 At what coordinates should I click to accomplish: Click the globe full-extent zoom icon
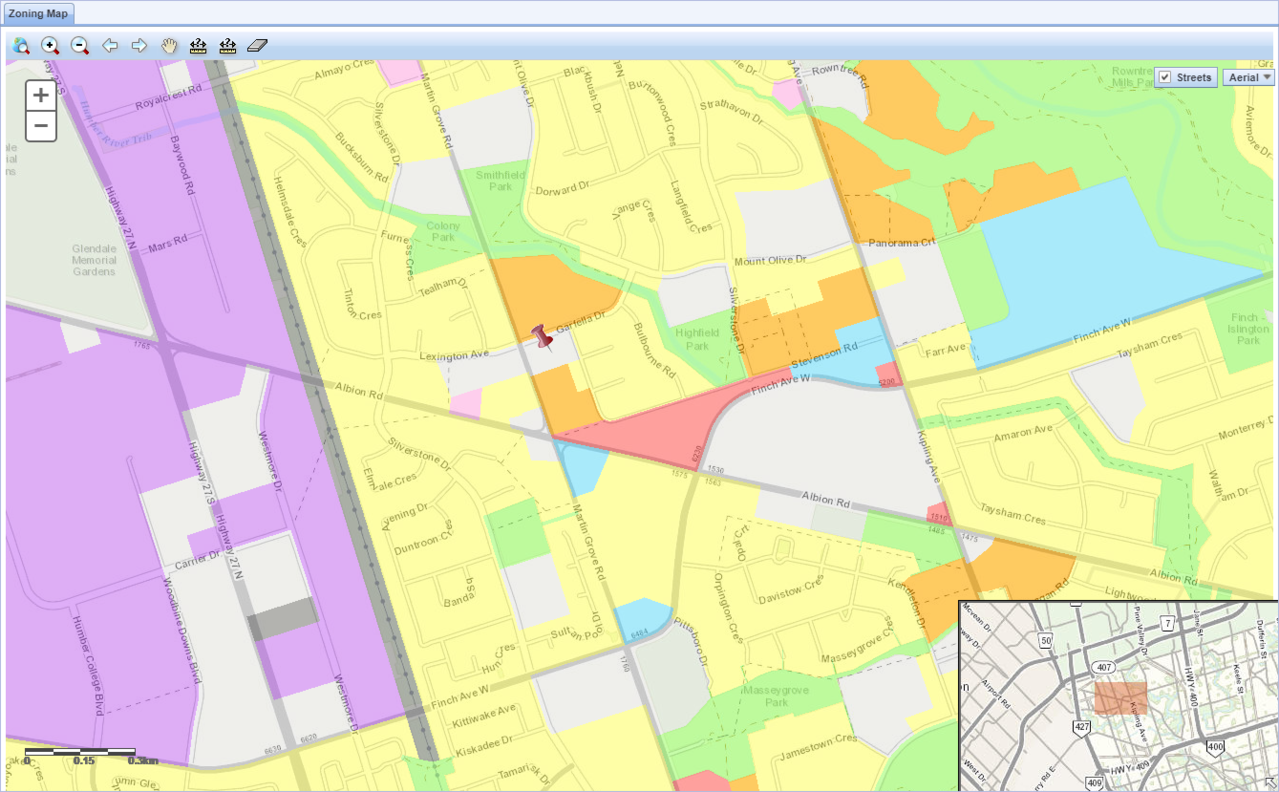(21, 46)
